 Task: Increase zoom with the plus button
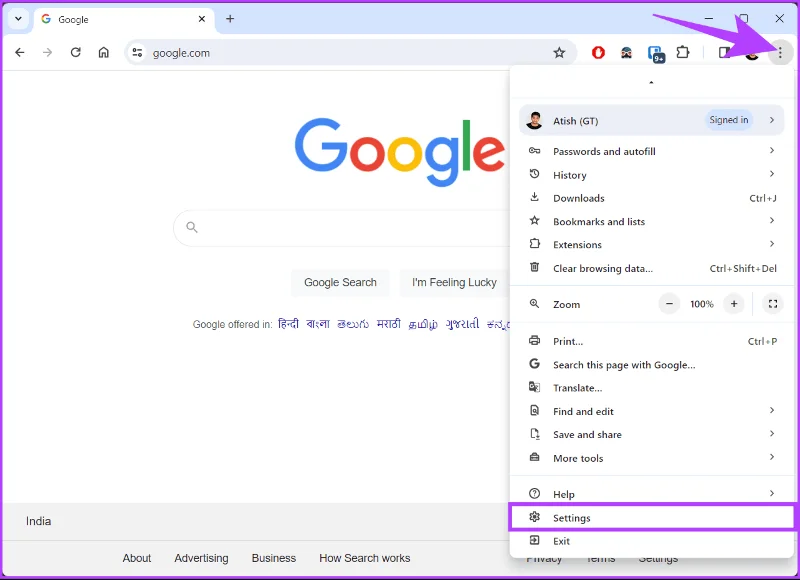pos(734,304)
